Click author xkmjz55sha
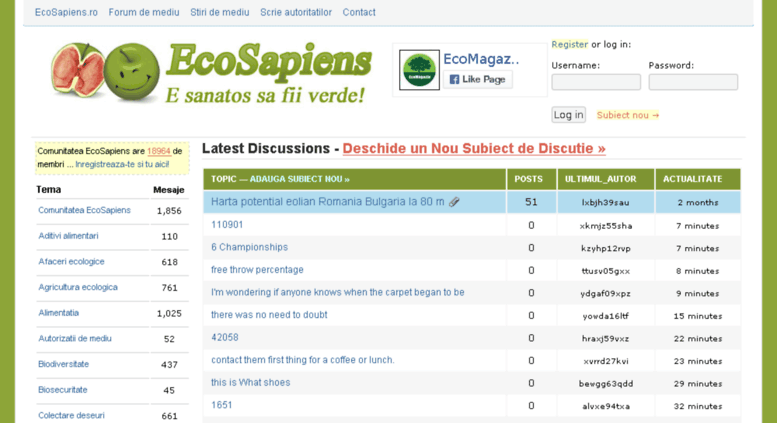 coord(606,226)
